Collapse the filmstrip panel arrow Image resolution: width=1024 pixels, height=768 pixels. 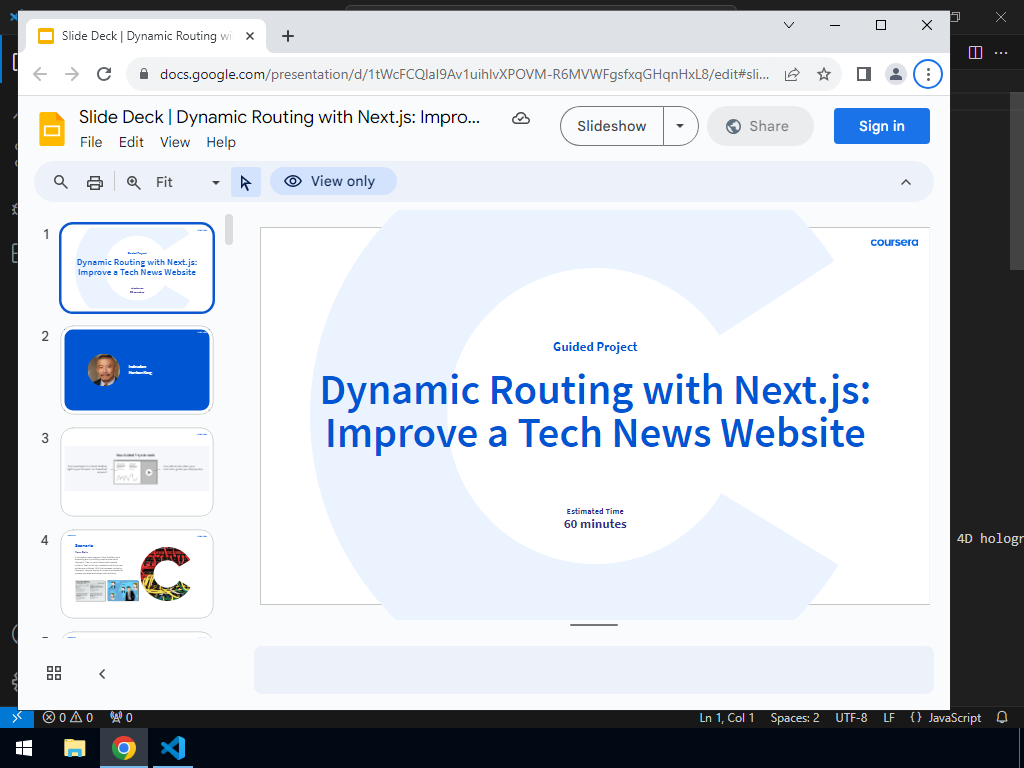click(102, 673)
